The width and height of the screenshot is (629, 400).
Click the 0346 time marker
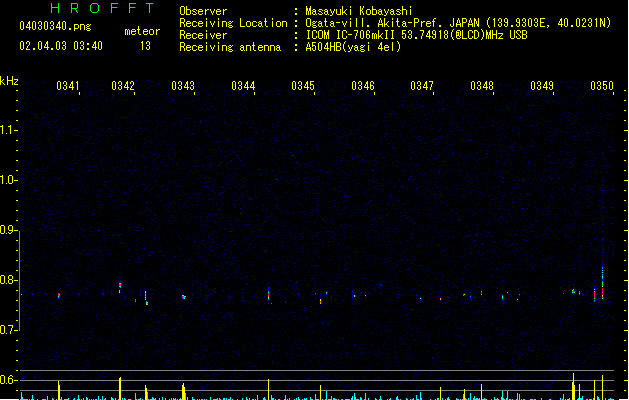(363, 86)
